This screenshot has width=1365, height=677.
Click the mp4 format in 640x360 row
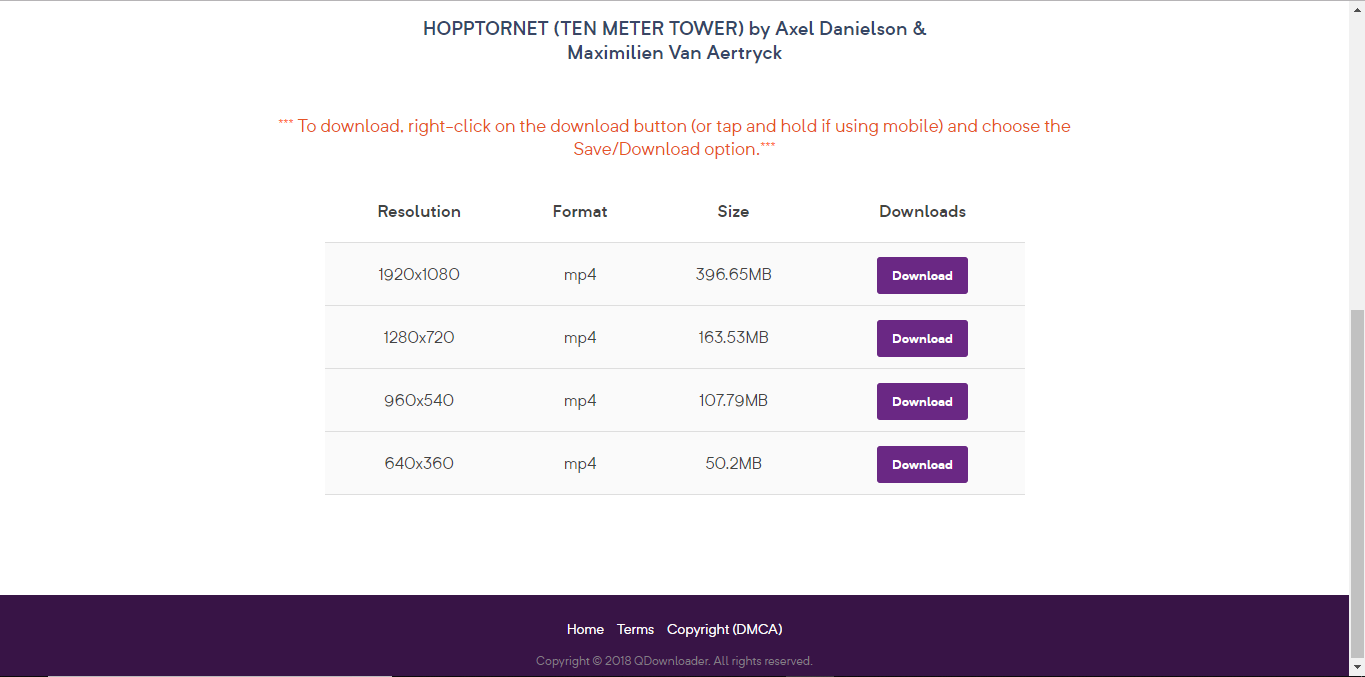click(580, 463)
